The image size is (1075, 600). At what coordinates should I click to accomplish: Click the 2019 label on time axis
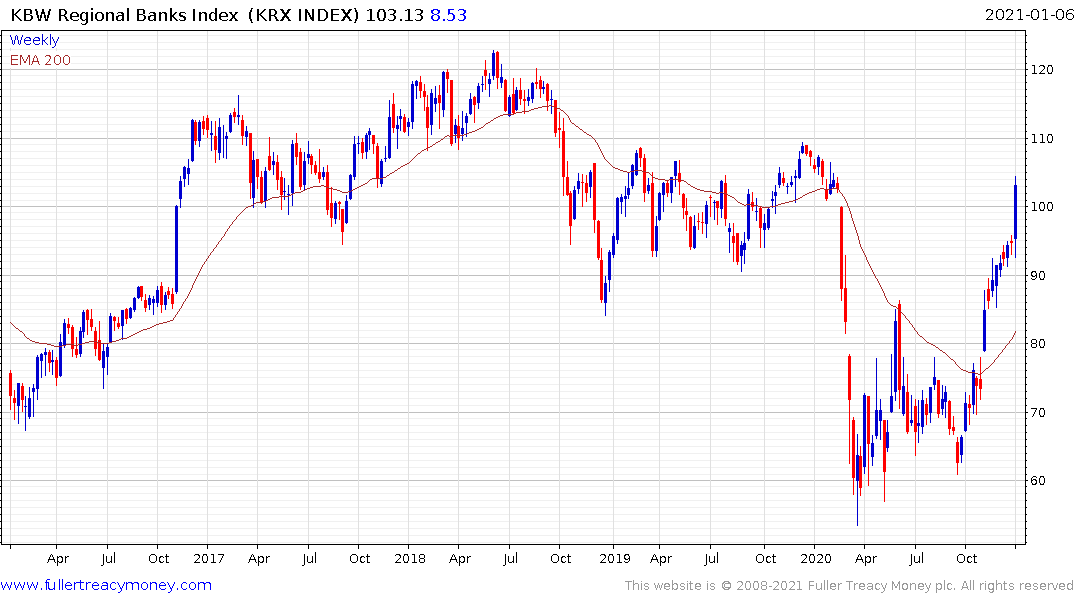[614, 558]
